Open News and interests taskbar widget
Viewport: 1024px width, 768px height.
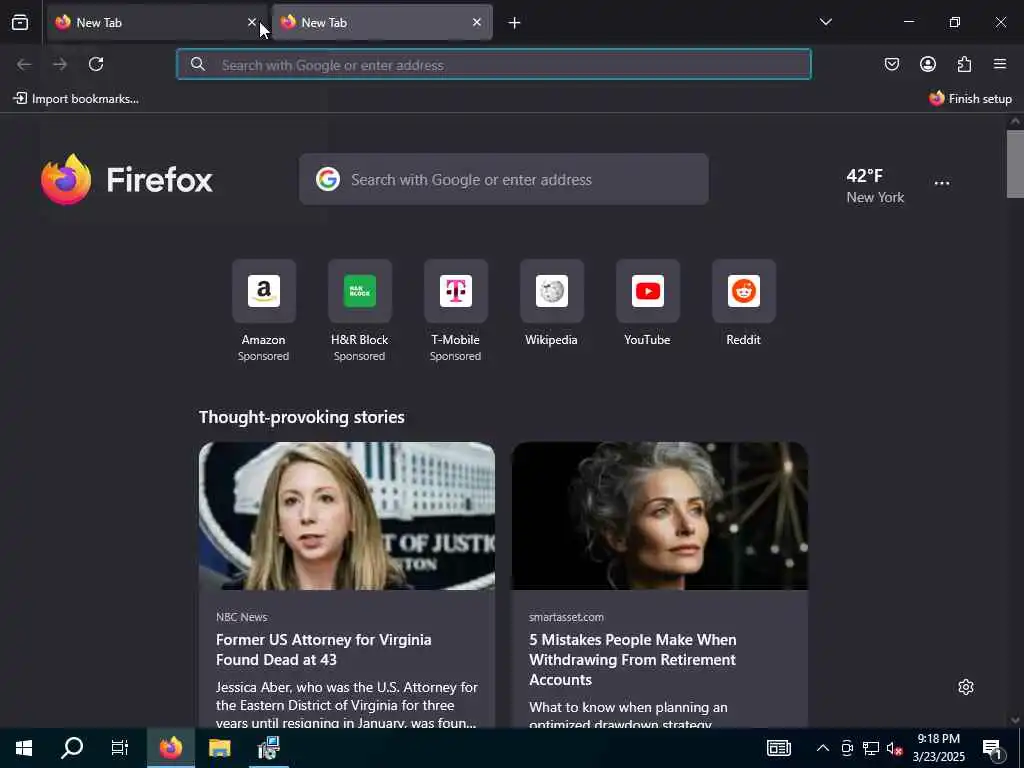tap(778, 748)
